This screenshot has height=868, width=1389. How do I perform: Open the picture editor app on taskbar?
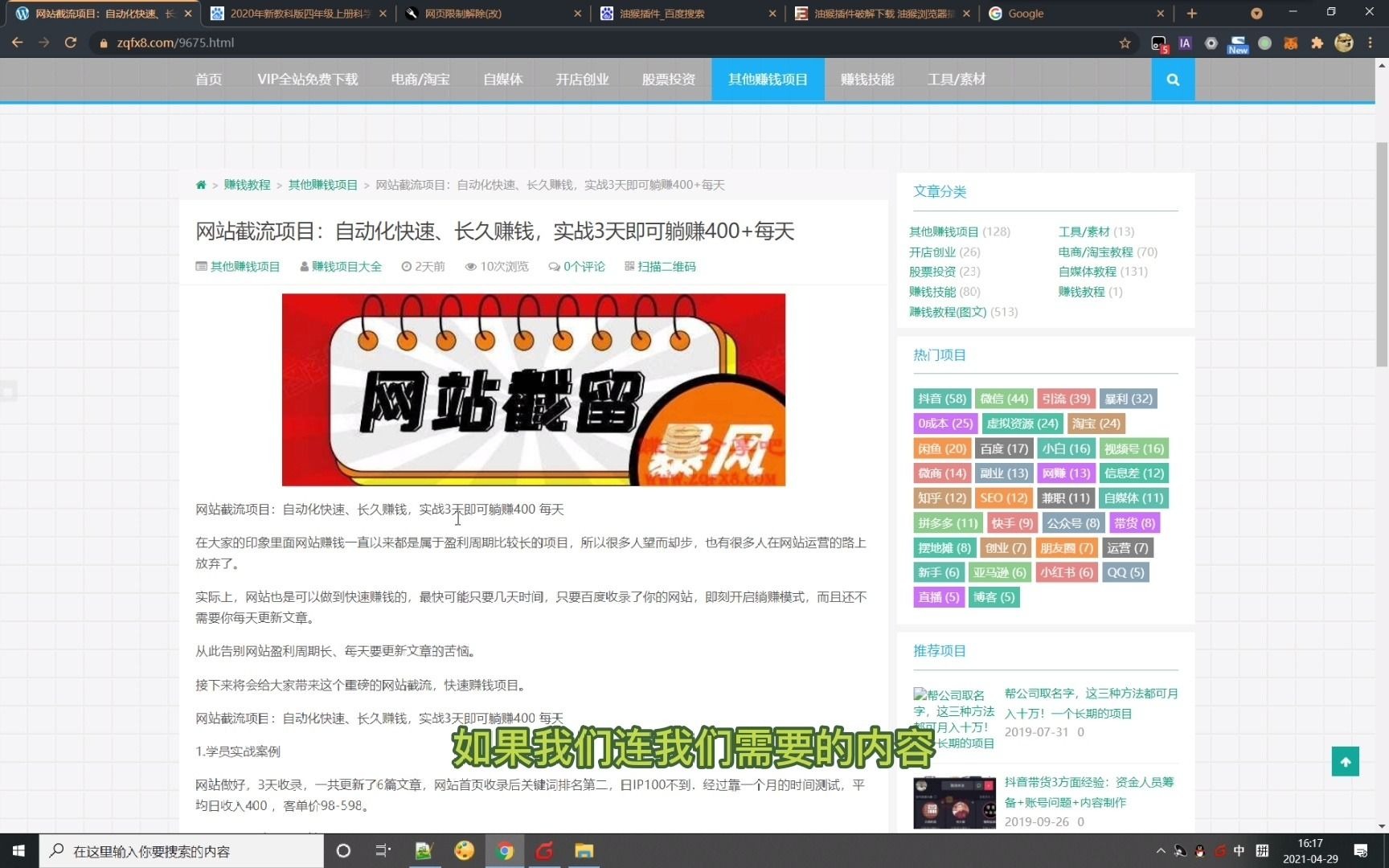(424, 850)
